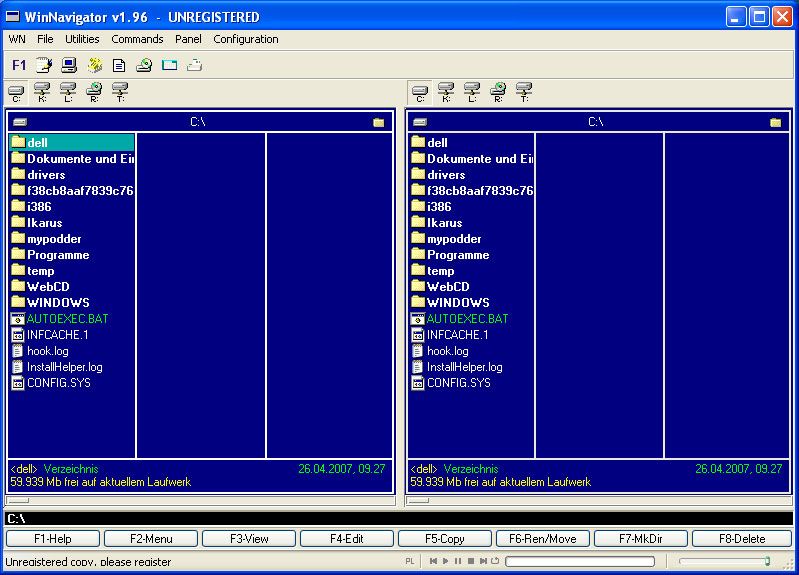Screen dimensions: 799x575
Task: Click the stop media control
Action: (x=471, y=561)
